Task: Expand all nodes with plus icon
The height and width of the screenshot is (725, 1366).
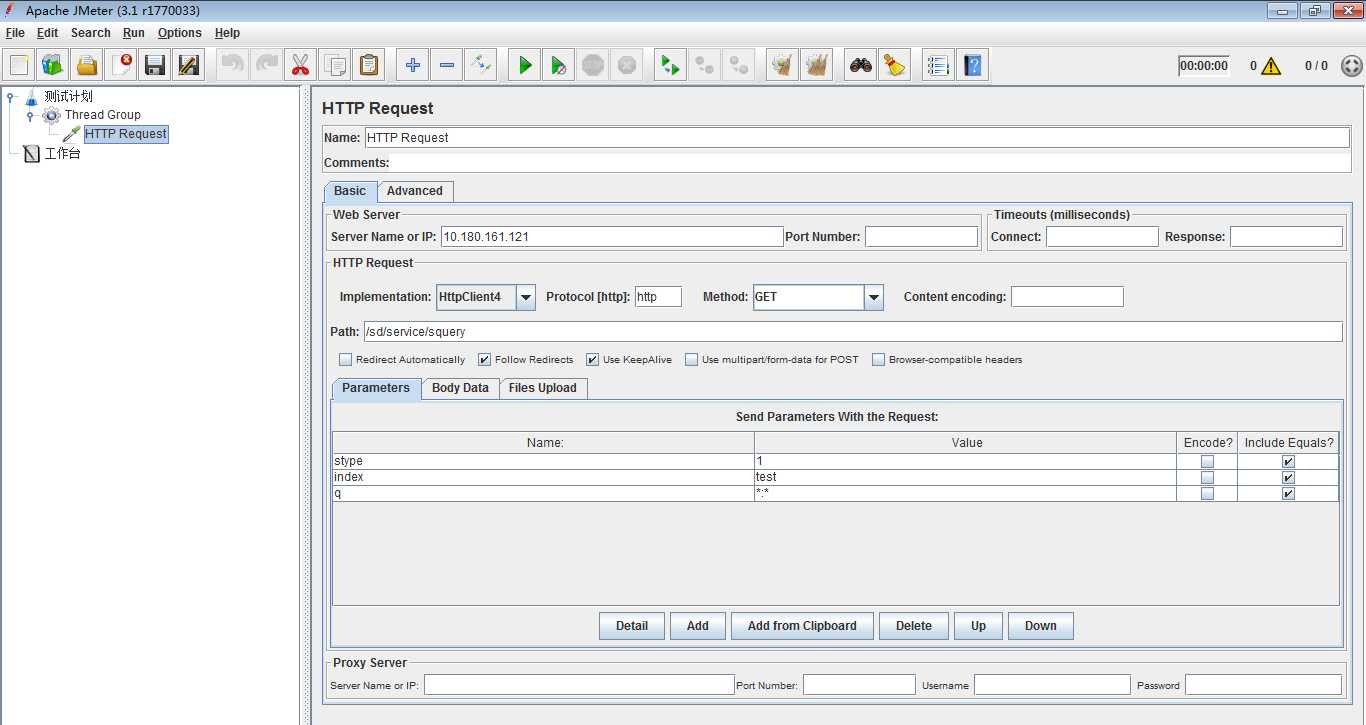Action: pyautogui.click(x=413, y=66)
